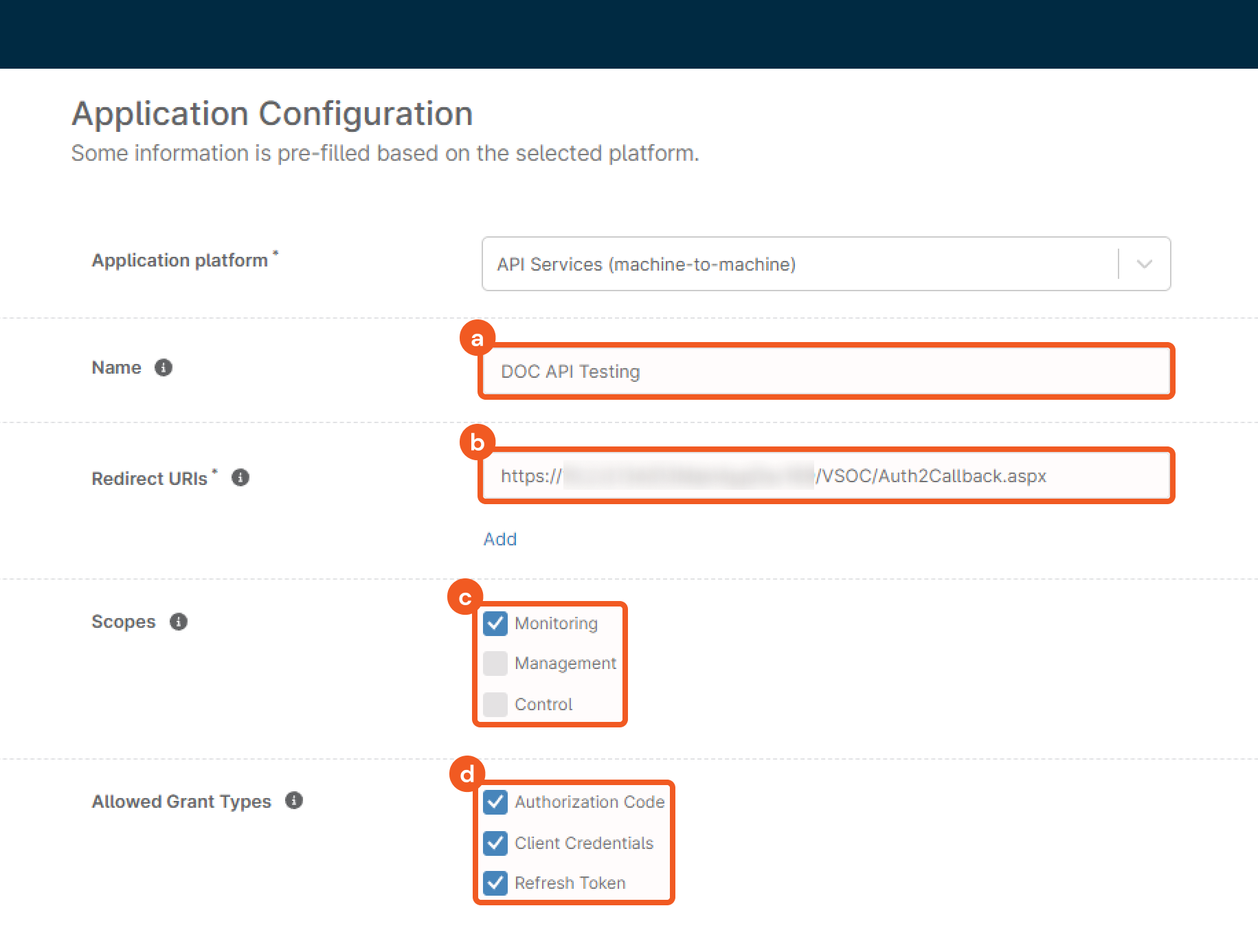Click the orange 'a' annotation badge
1258x952 pixels.
[x=477, y=338]
